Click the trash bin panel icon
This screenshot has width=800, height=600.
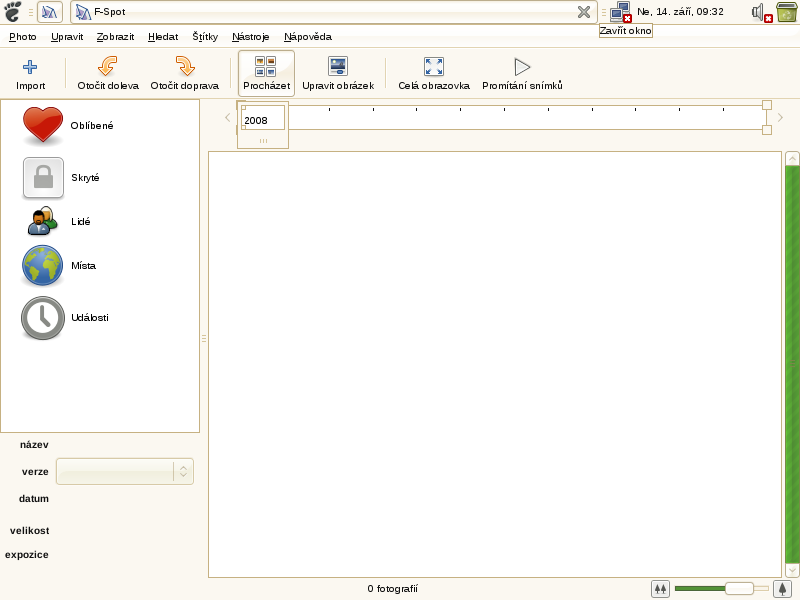(x=787, y=12)
